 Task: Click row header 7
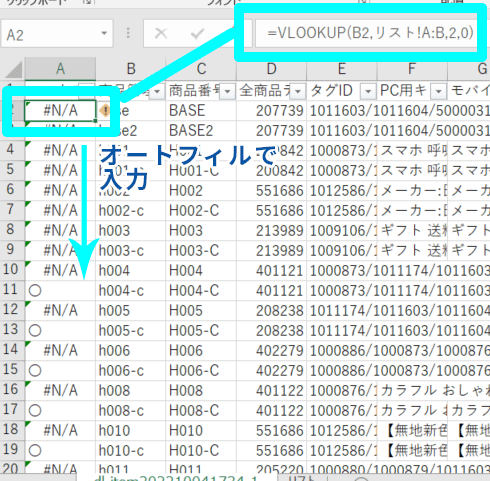pyautogui.click(x=12, y=211)
